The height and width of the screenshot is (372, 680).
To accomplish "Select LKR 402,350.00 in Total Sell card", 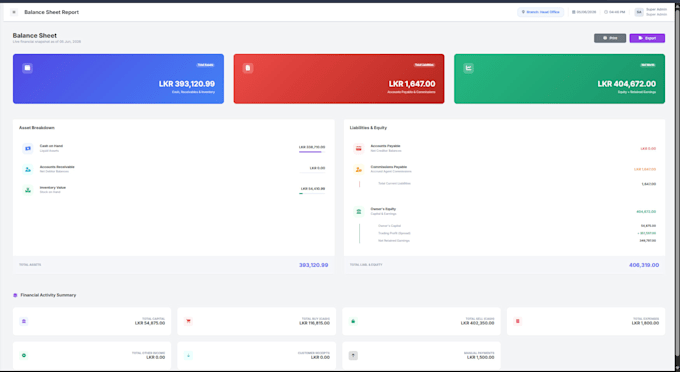I will tap(477, 323).
